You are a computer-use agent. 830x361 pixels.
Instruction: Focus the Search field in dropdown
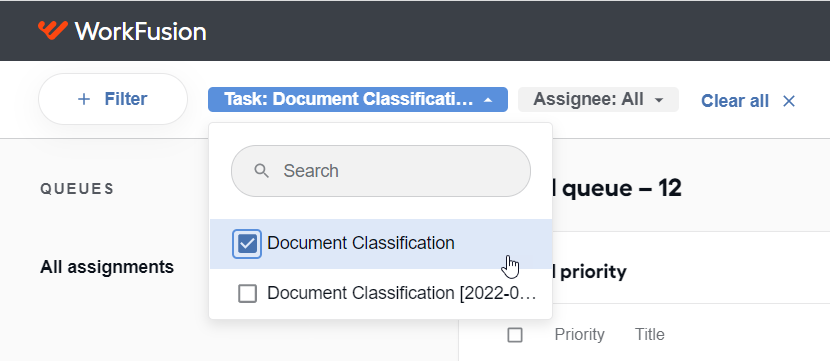click(x=381, y=171)
